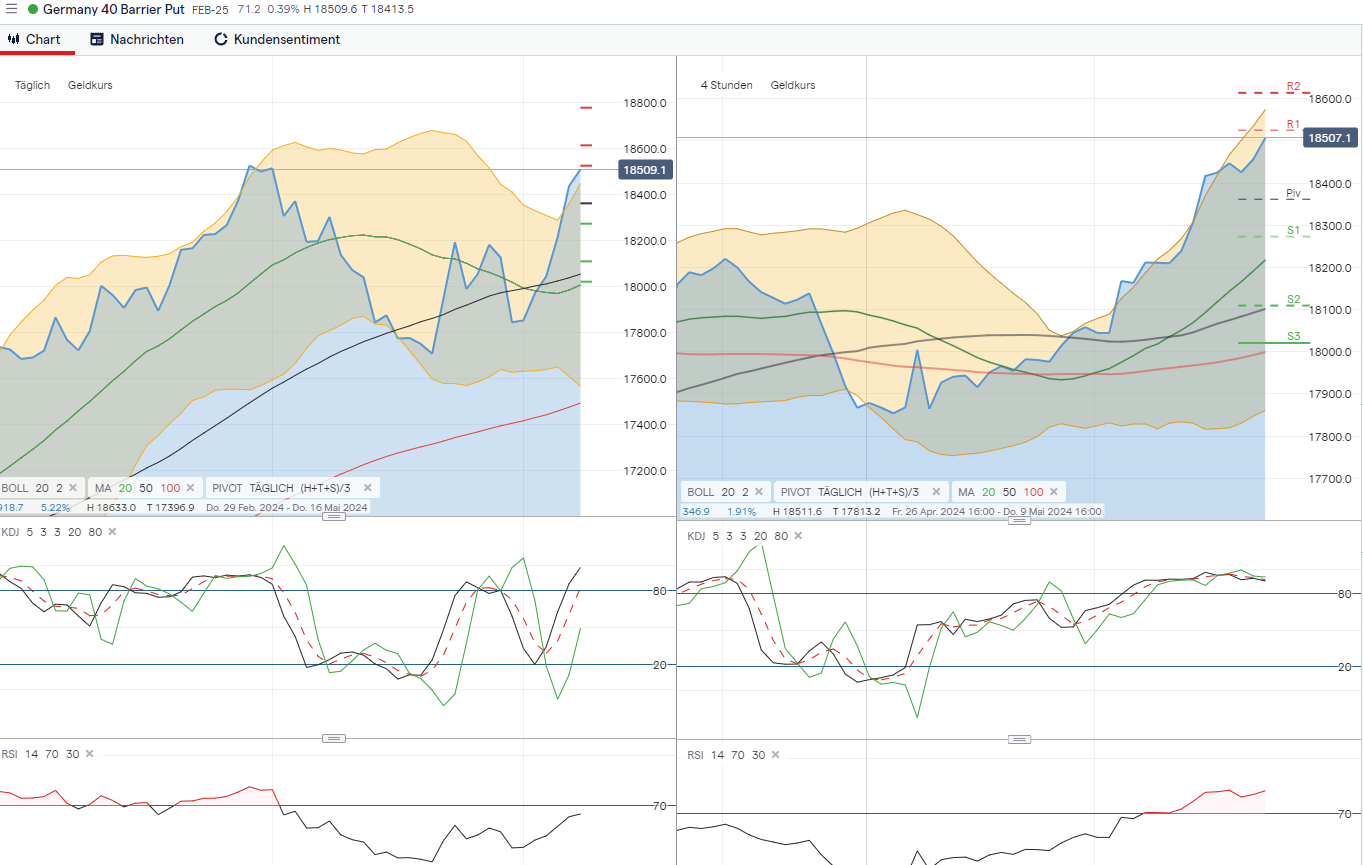
Task: Click the 18600.0 label on 4-hour price axis
Action: 1330,99
